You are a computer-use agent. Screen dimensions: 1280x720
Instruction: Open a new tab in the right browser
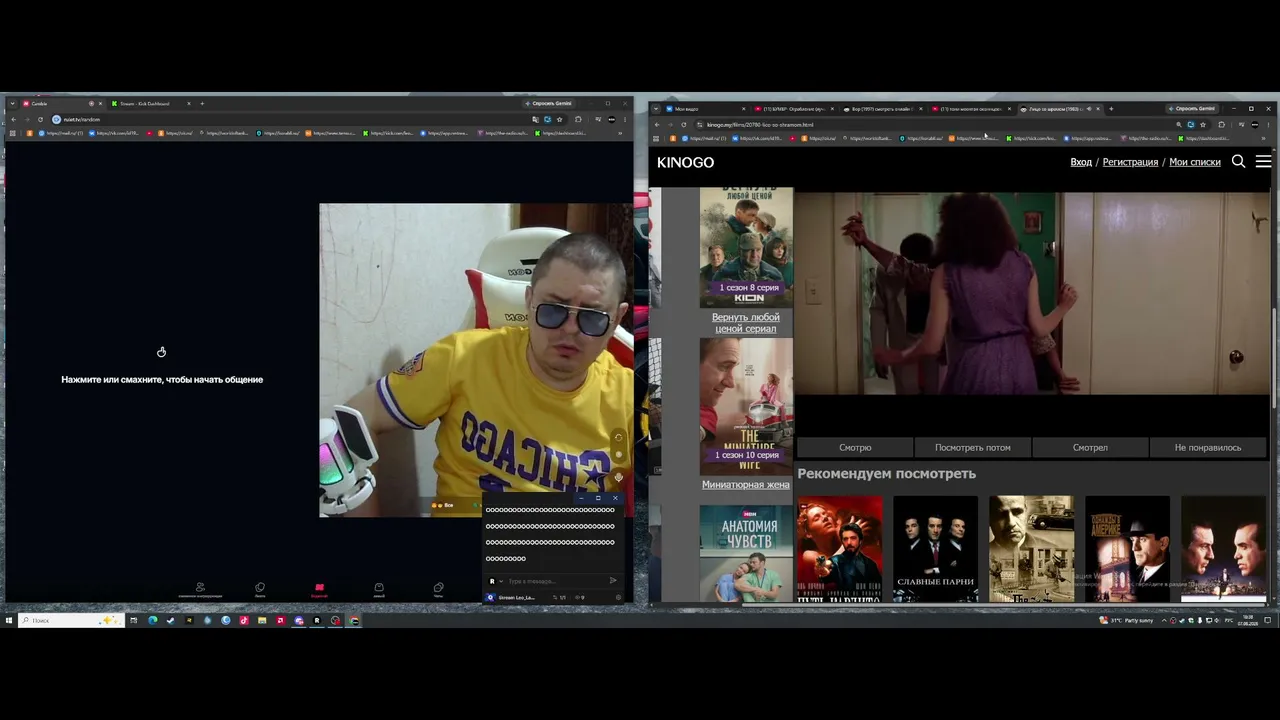pyautogui.click(x=1111, y=108)
